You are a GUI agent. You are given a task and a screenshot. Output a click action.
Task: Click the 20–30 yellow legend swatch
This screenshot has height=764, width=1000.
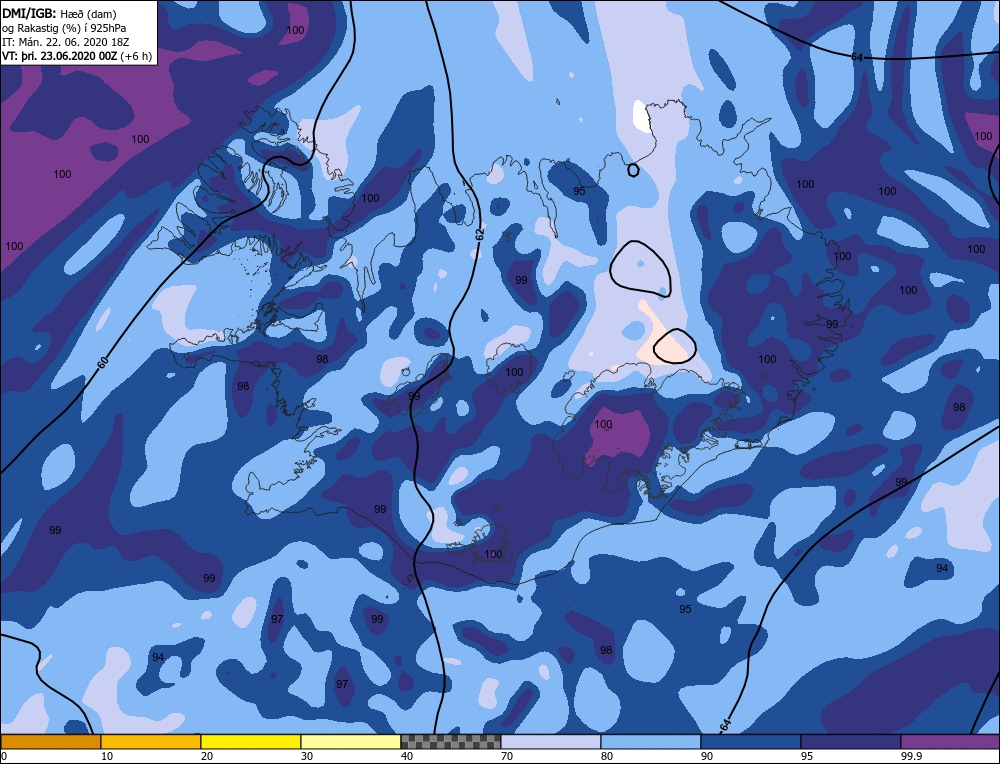point(251,741)
